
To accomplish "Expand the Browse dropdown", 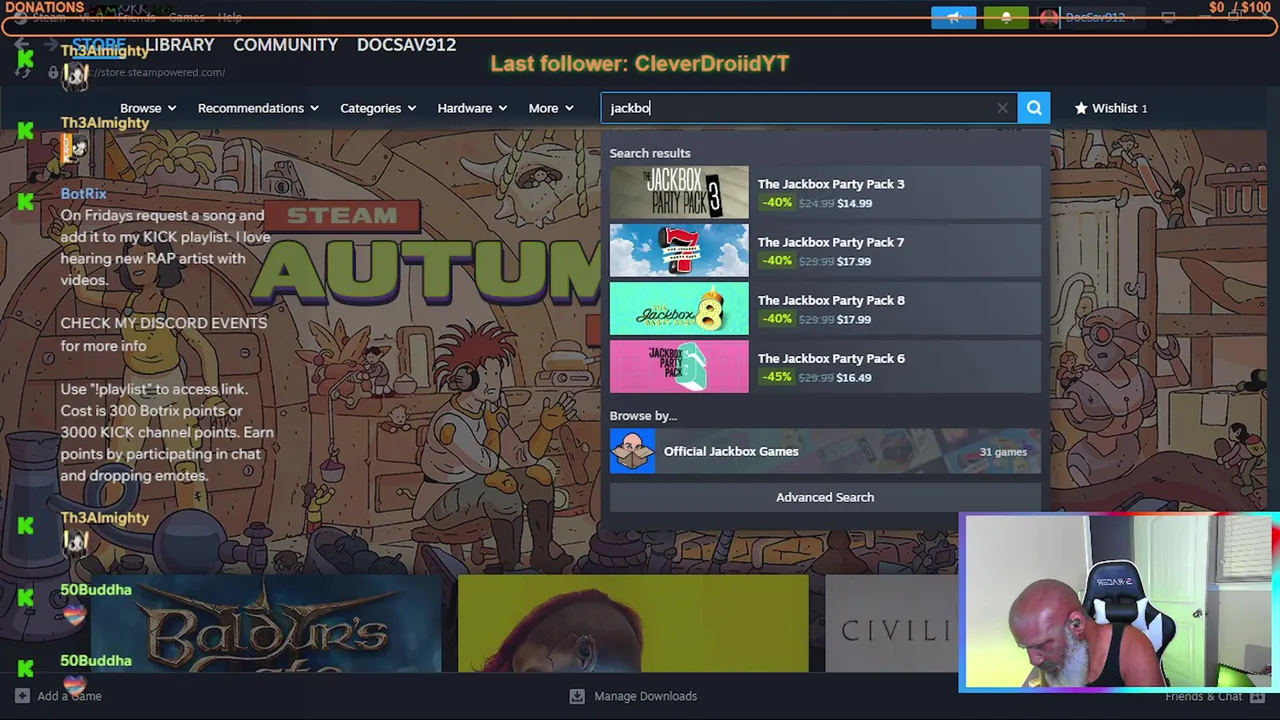I will point(148,108).
